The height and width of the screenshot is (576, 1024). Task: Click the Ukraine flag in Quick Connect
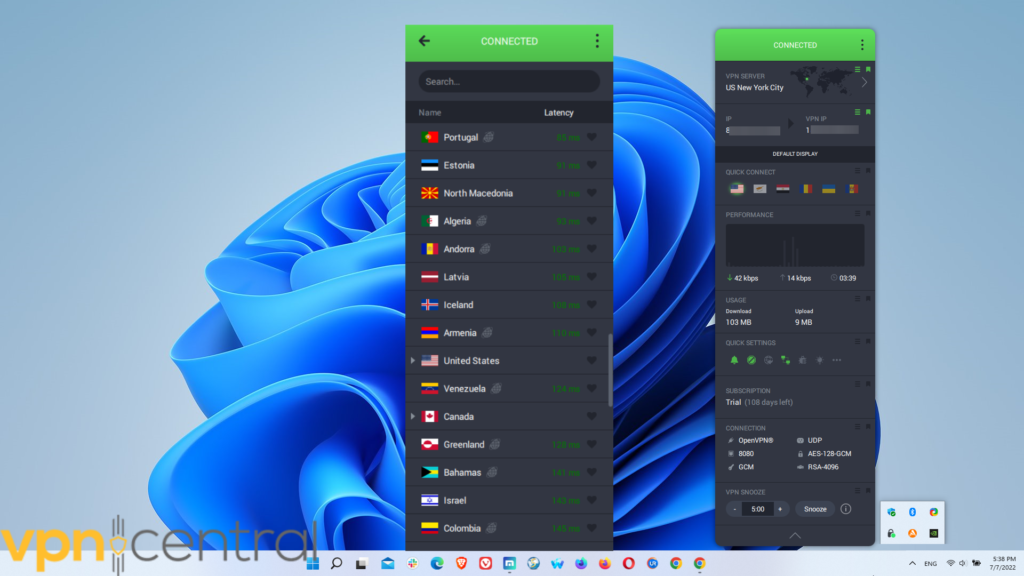828,188
